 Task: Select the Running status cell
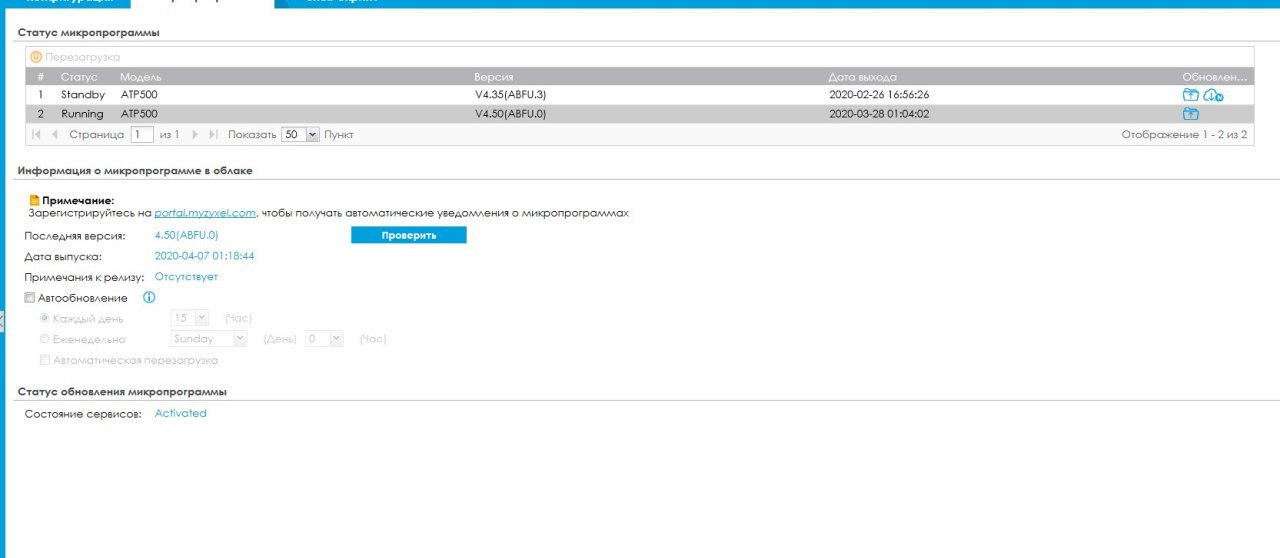pos(82,114)
